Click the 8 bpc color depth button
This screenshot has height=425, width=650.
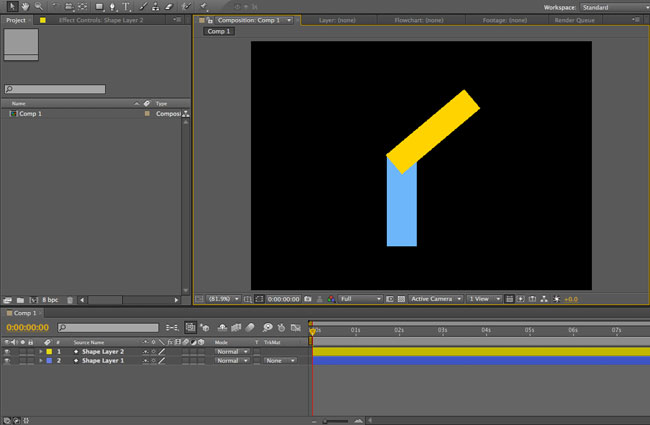(x=50, y=300)
